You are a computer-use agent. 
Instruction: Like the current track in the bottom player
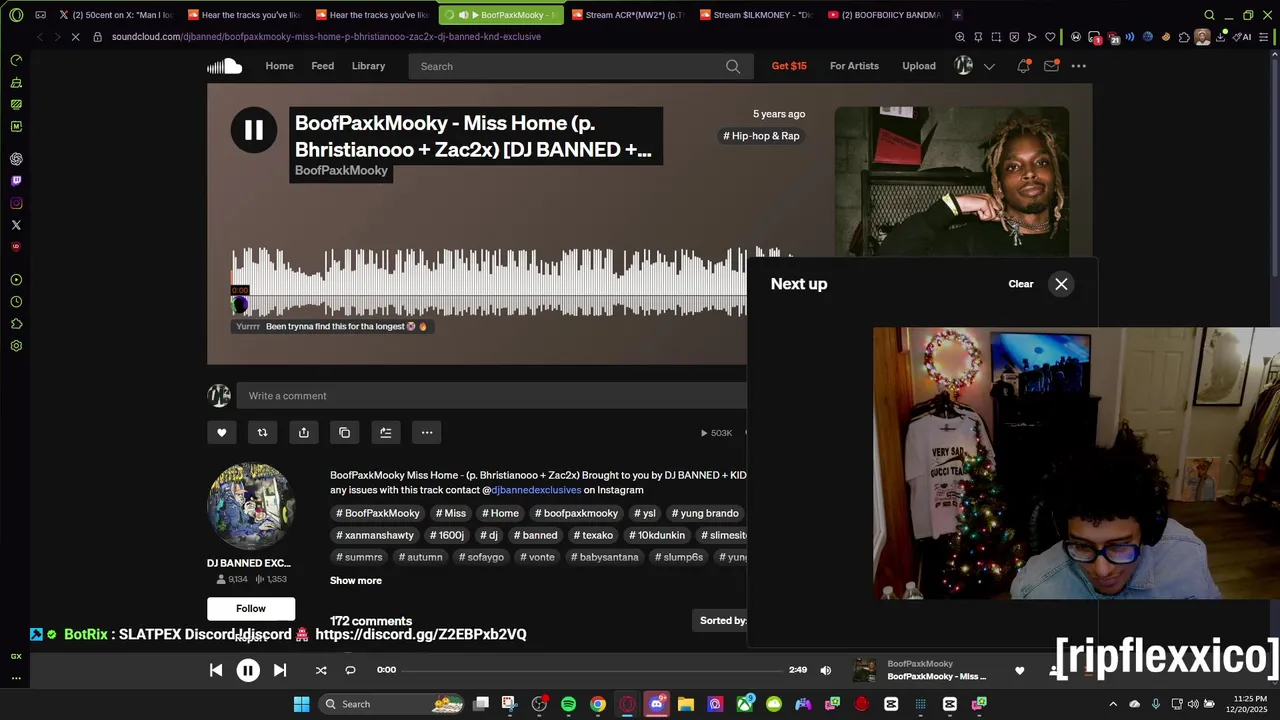point(1019,670)
